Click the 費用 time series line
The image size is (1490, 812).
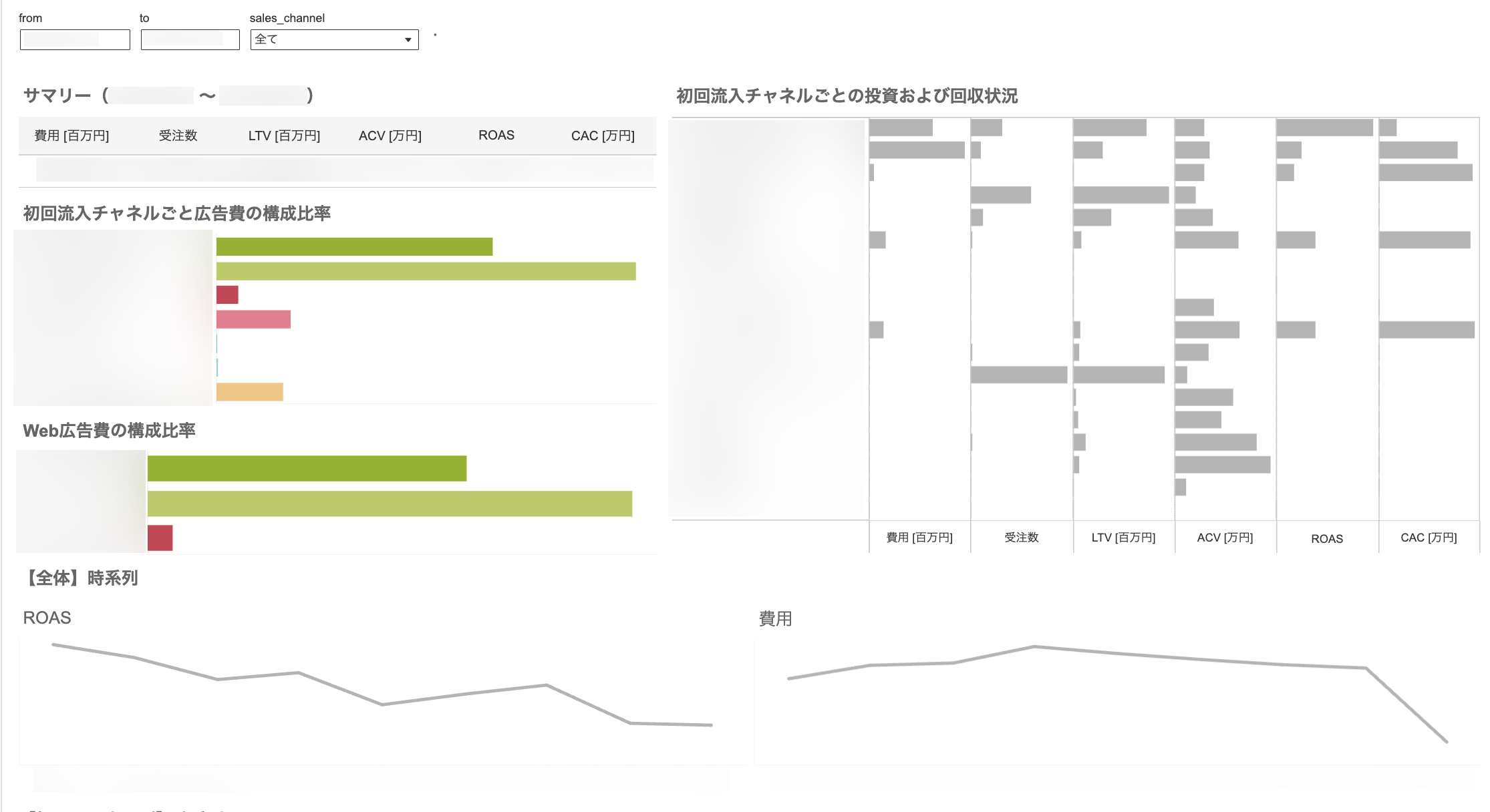pos(1034,646)
